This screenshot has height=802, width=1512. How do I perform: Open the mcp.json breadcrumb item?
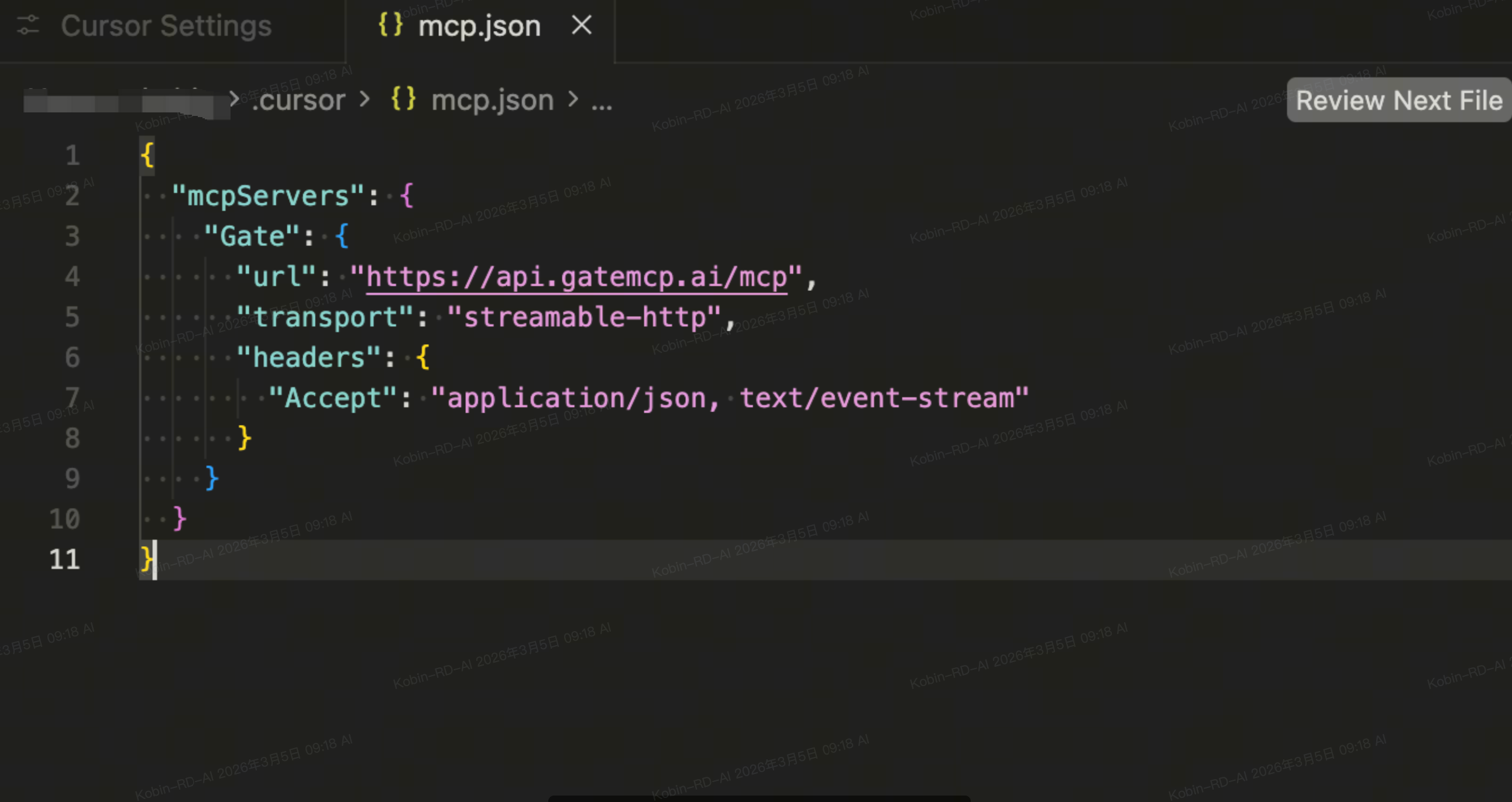coord(492,101)
